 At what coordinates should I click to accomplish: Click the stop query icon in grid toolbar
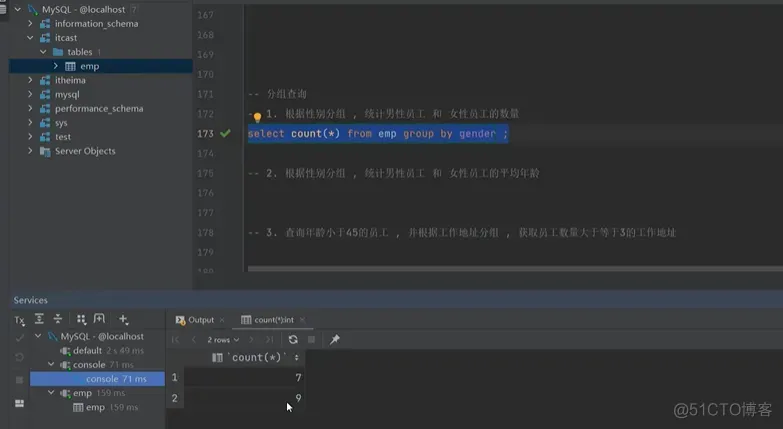pos(312,340)
